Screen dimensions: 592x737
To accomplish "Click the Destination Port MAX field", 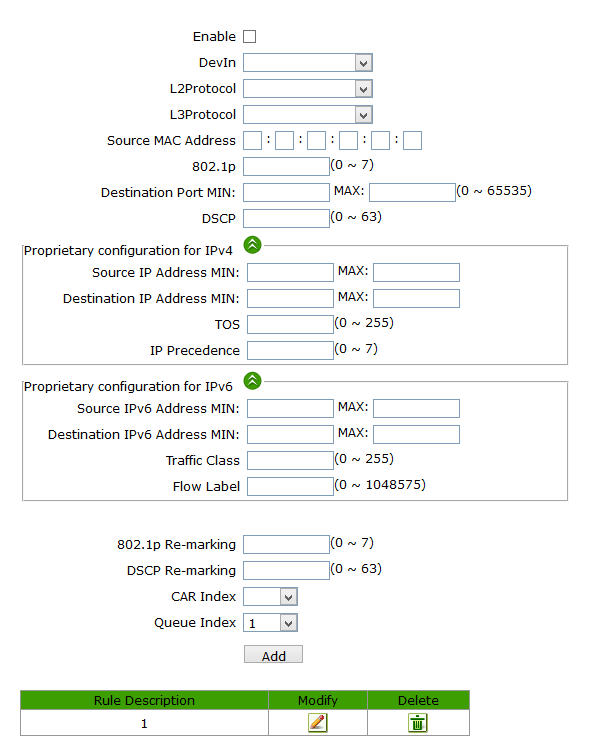I will [412, 192].
